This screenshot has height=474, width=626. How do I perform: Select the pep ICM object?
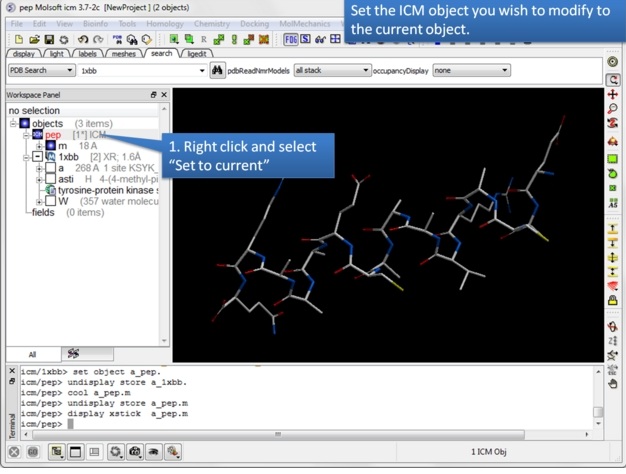coord(53,135)
